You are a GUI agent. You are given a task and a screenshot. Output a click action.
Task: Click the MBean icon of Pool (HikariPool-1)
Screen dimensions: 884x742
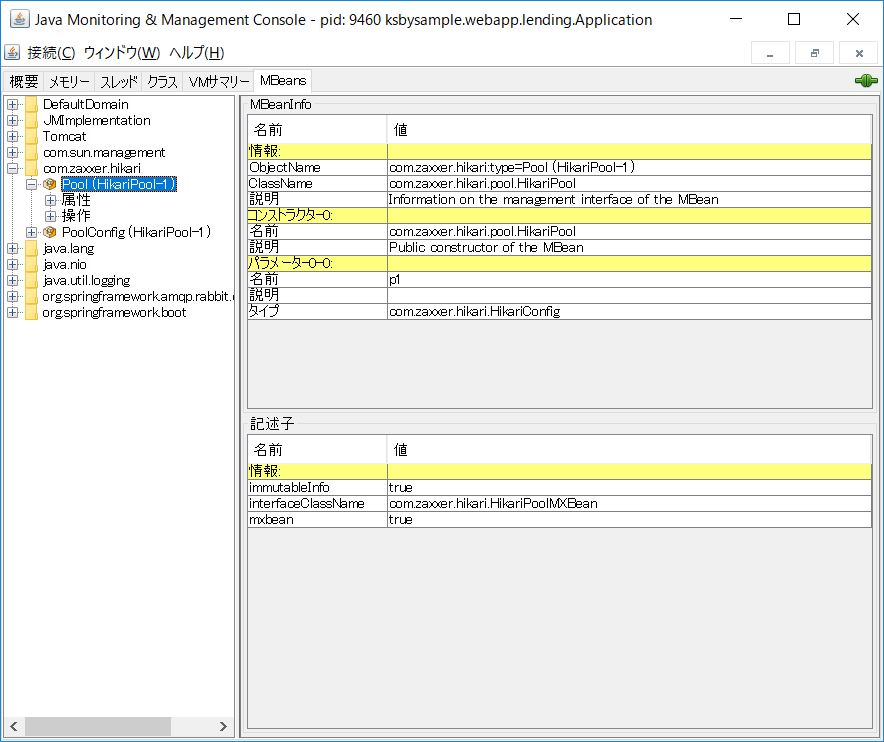point(50,184)
